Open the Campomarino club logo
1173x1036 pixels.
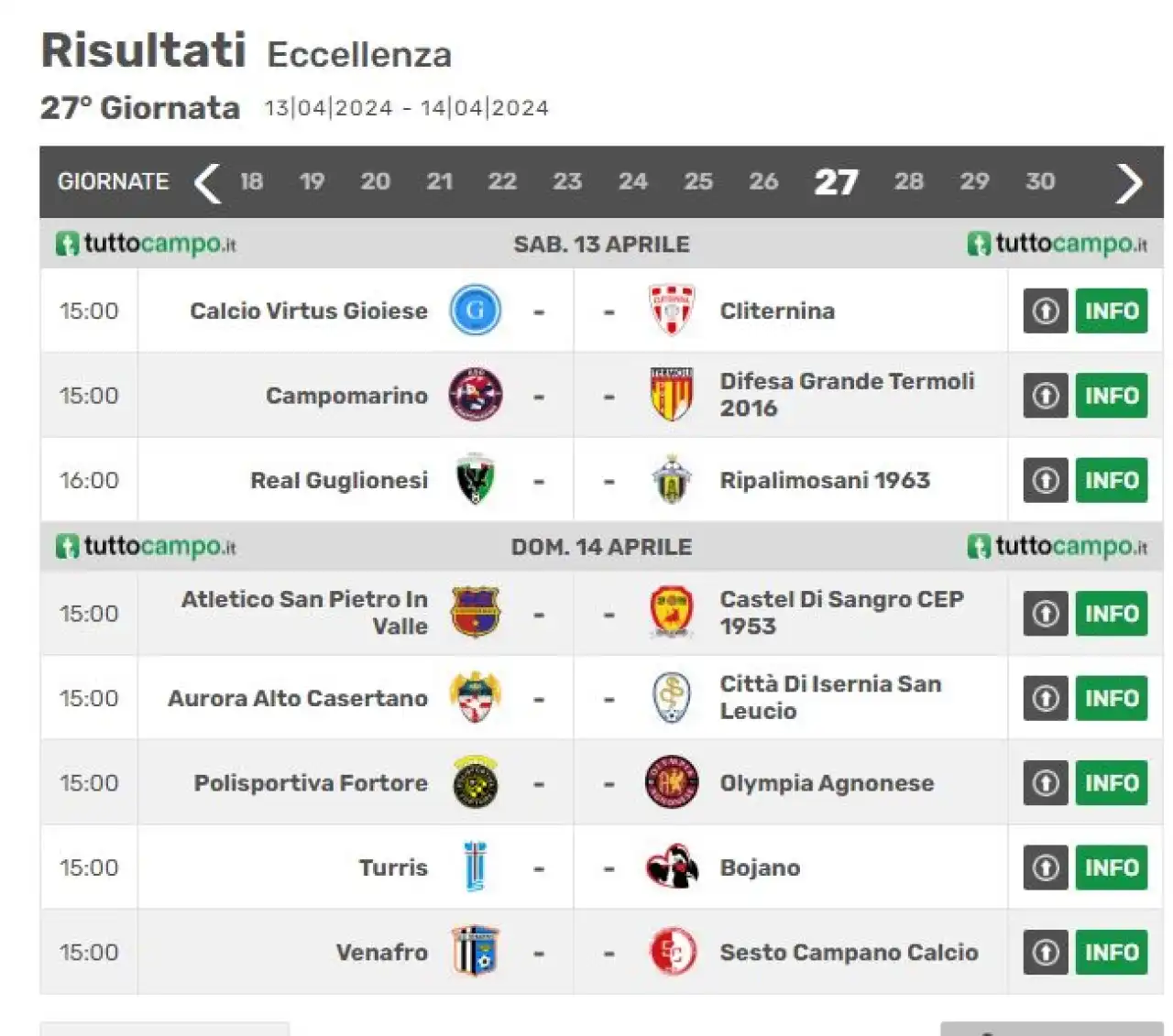(475, 395)
